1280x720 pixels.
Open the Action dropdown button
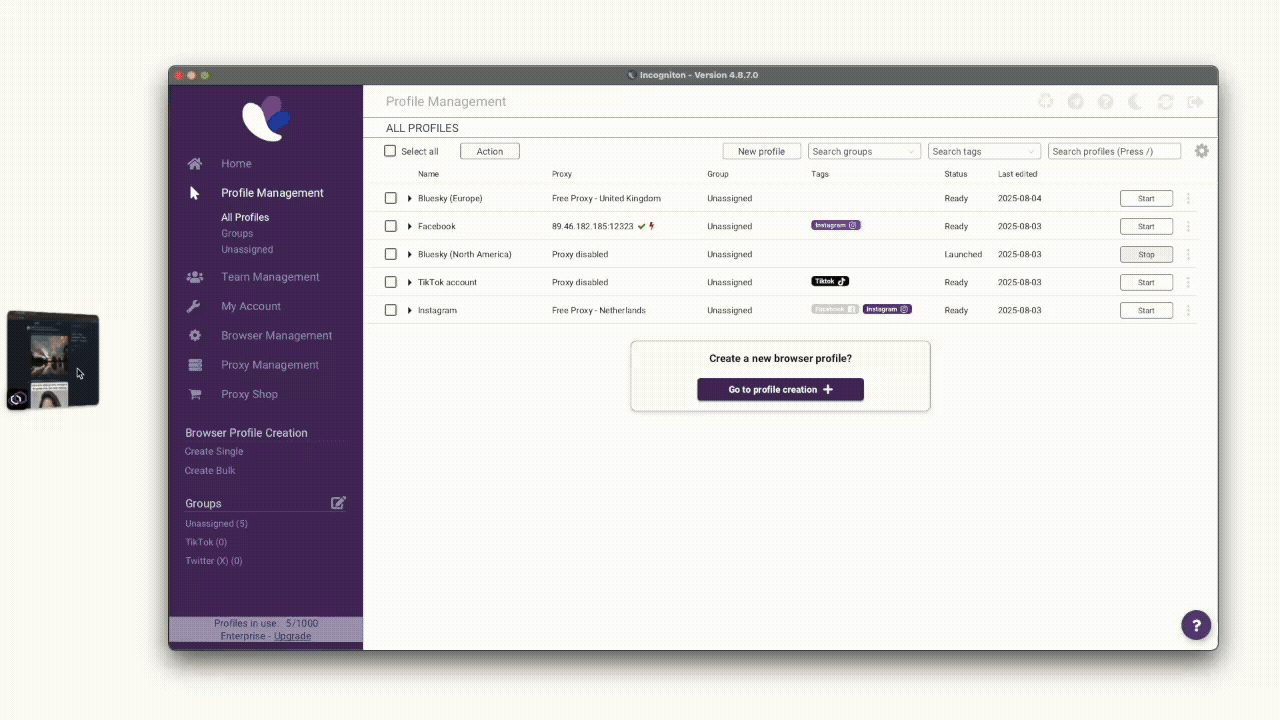490,151
